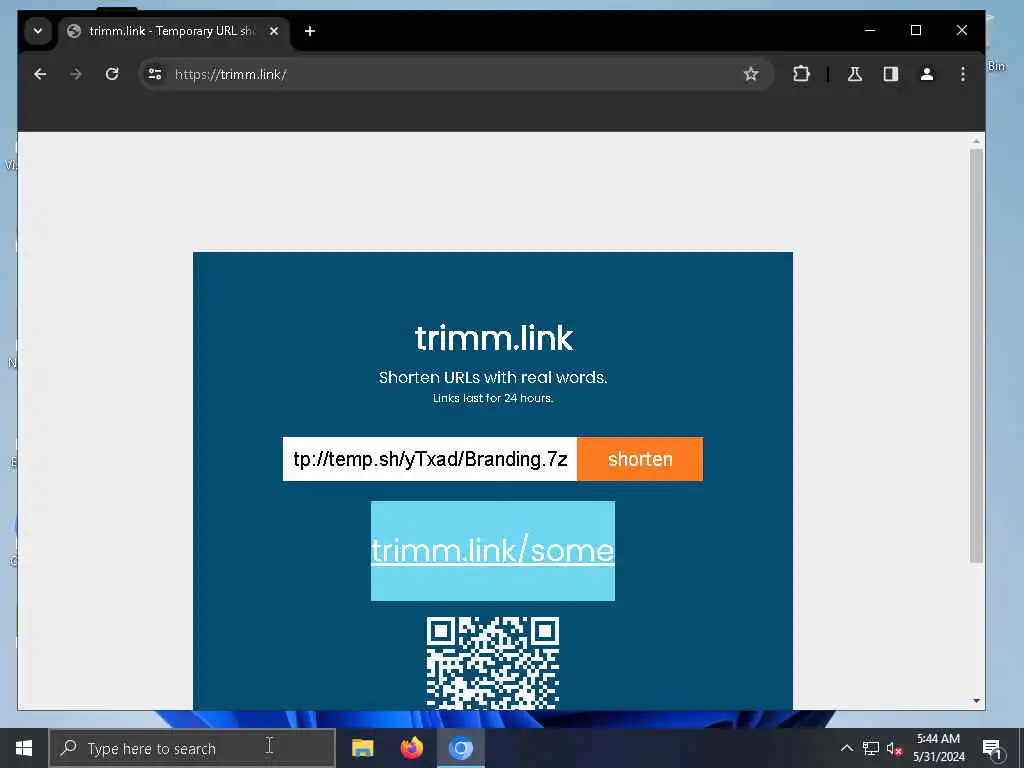Bookmark this page with the star icon
The height and width of the screenshot is (768, 1024).
point(751,74)
